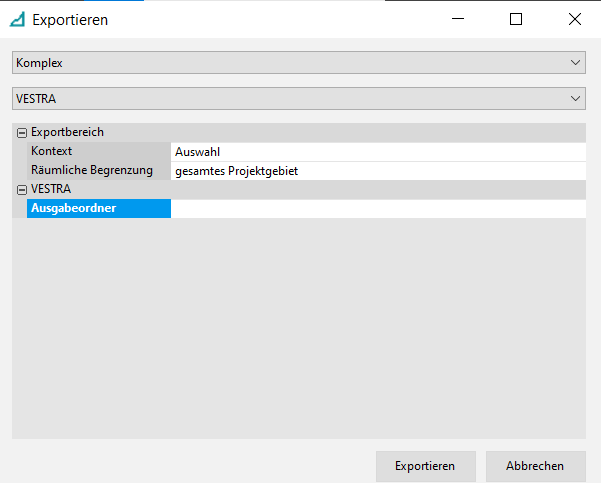
Task: Open the Komplex dropdown
Action: (298, 62)
